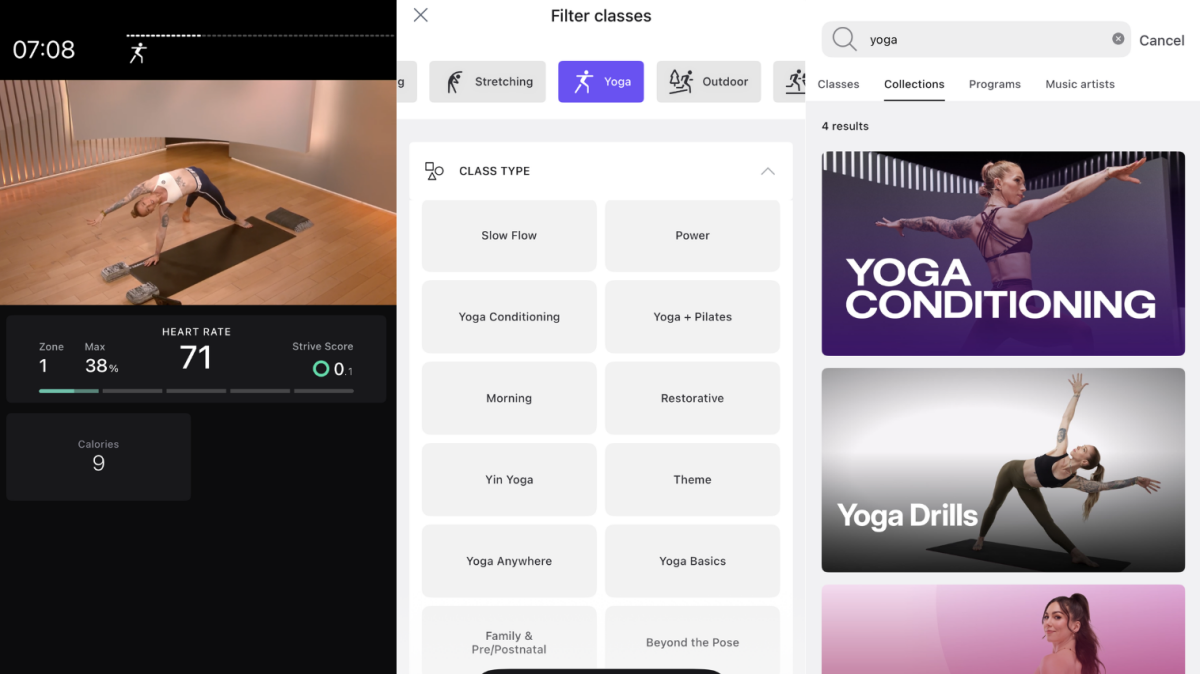The height and width of the screenshot is (674, 1200).
Task: Click the heart rate zone bar
Action: pyautogui.click(x=196, y=391)
